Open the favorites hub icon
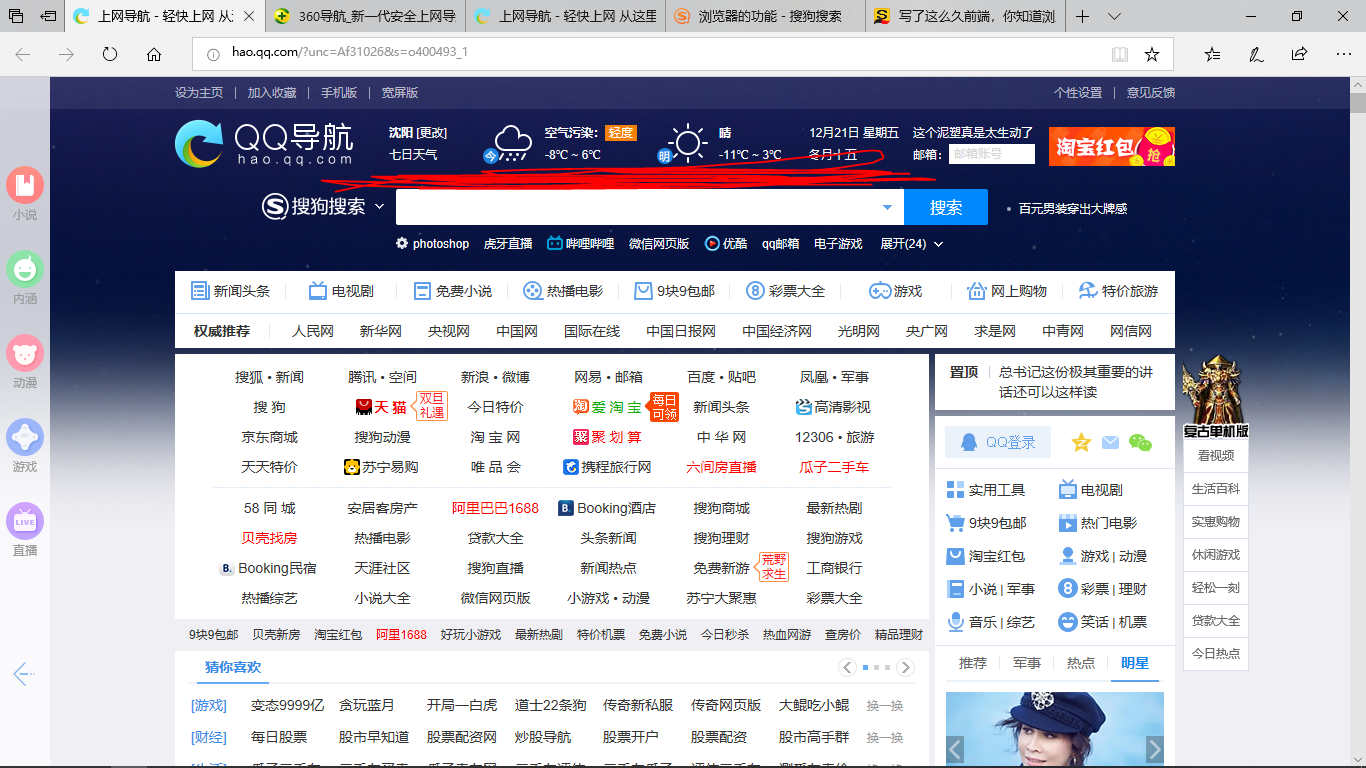This screenshot has height=768, width=1366. click(x=1212, y=54)
